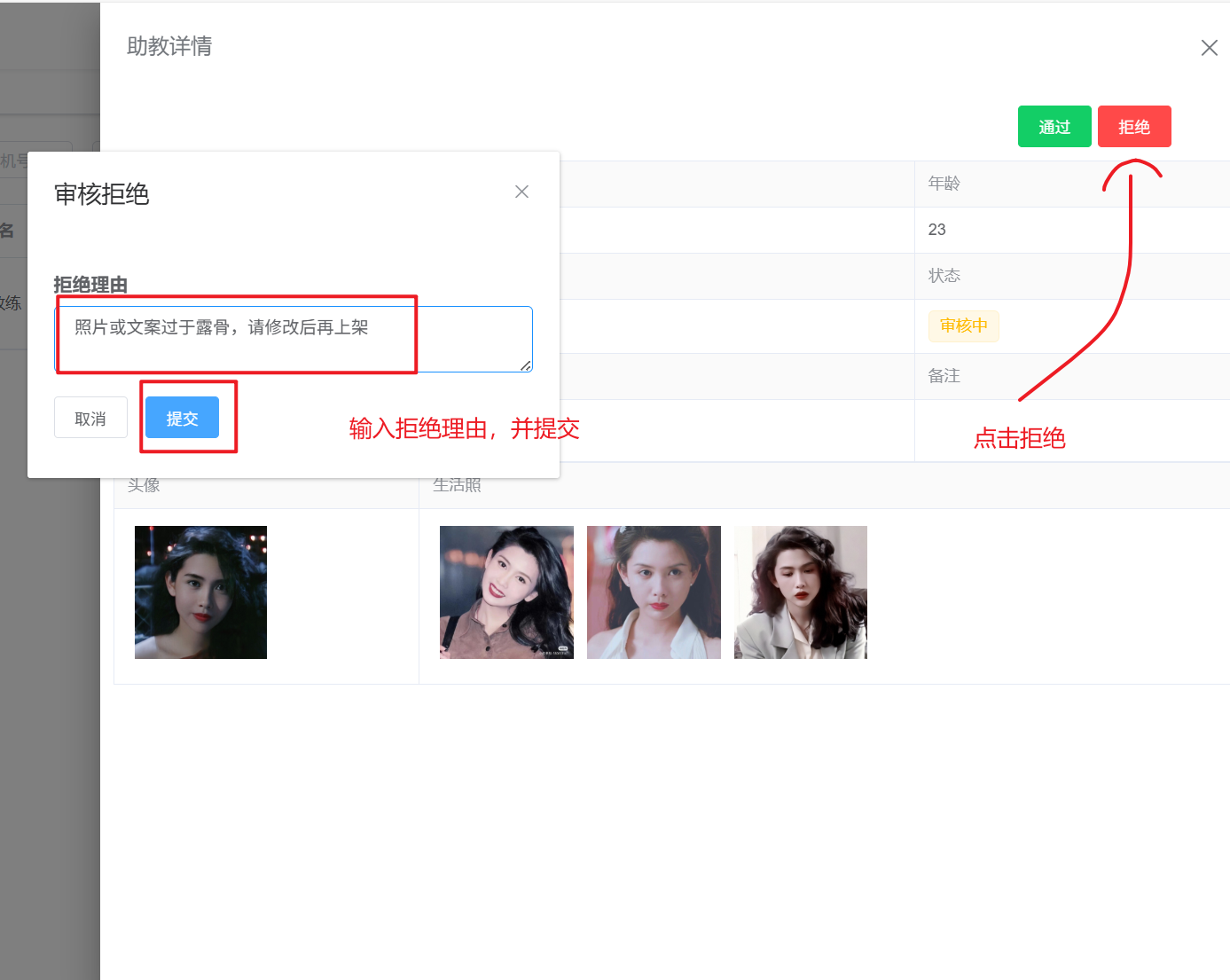The width and height of the screenshot is (1230, 980).
Task: View the first 生活照 photo in brown shirt
Action: point(506,592)
